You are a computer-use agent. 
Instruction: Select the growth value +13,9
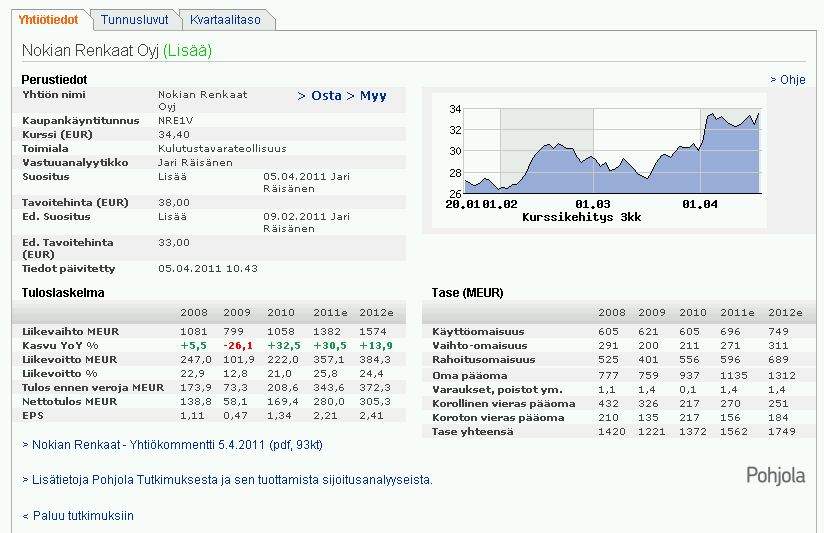click(376, 346)
